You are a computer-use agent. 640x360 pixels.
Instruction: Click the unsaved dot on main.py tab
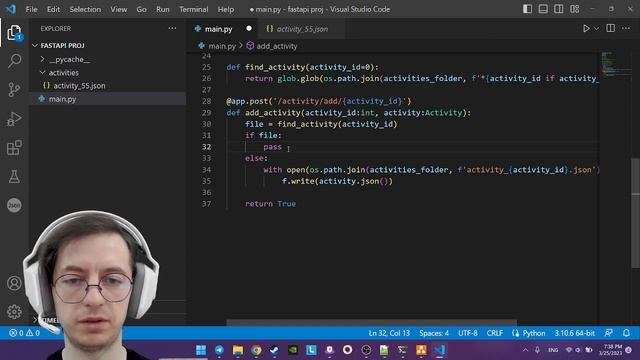[249, 29]
